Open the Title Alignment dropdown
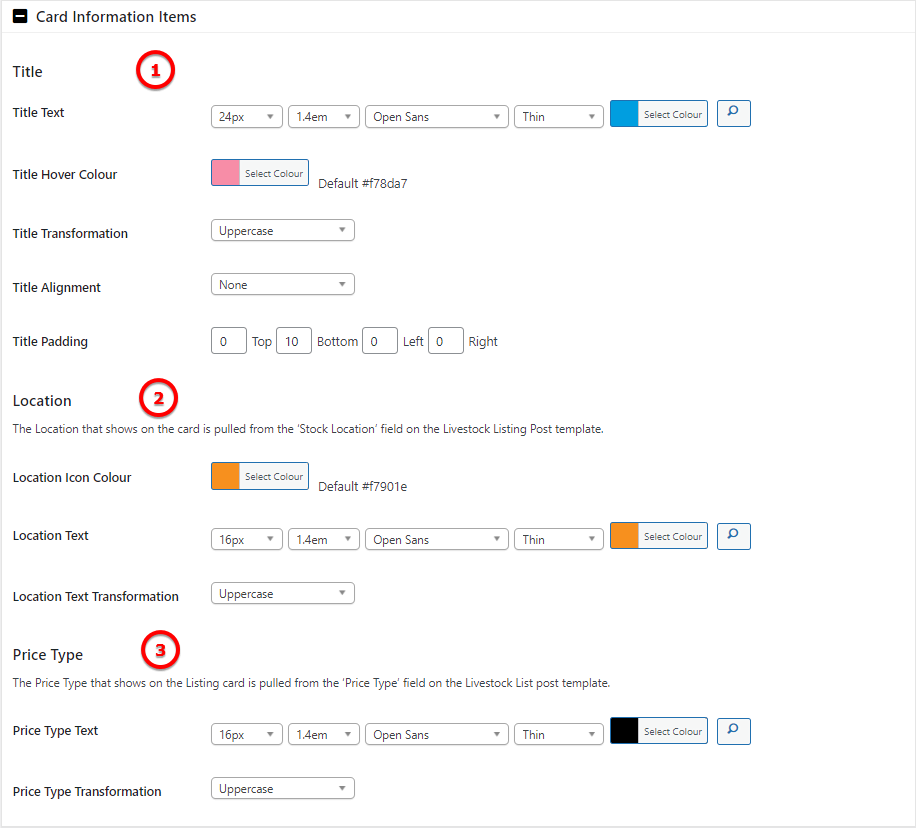The image size is (916, 828). 282,285
